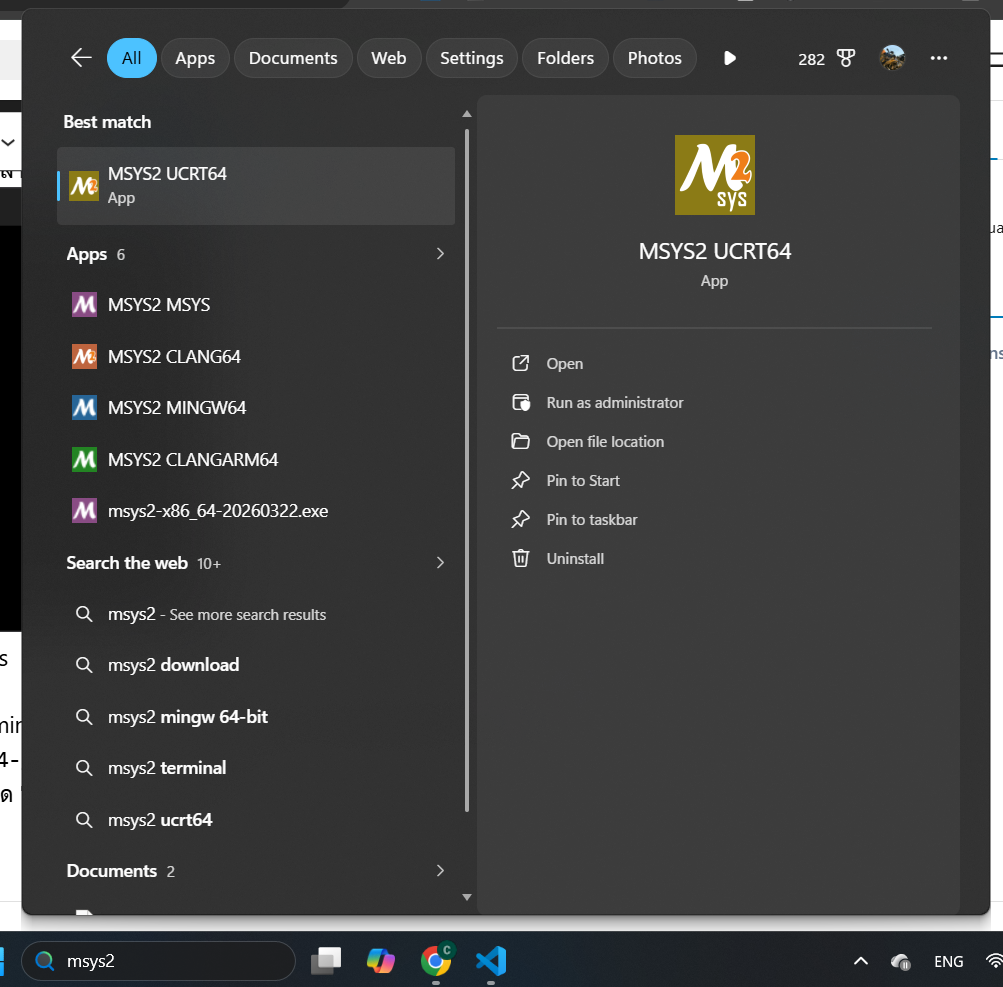This screenshot has height=987, width=1003.
Task: Click Uninstall for MSYS2 UCRT64
Action: 575,559
